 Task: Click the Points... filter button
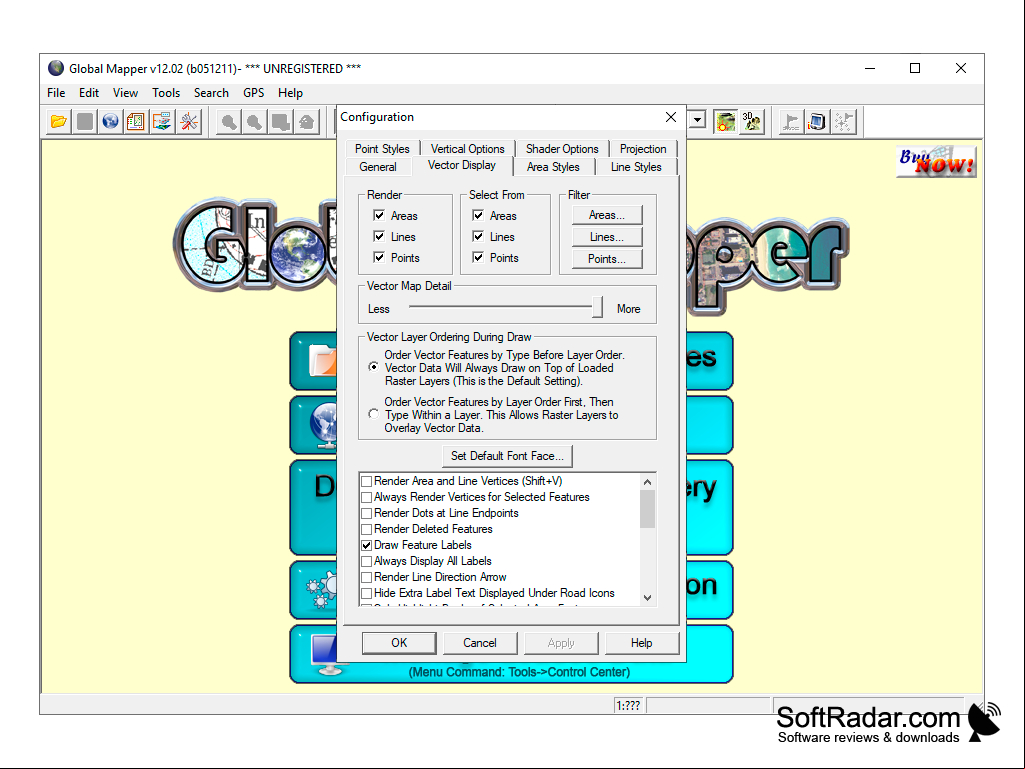(607, 259)
